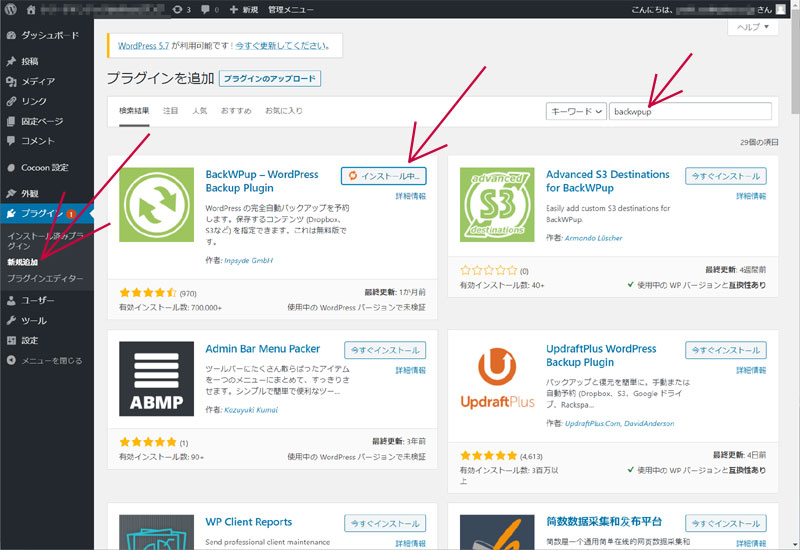Screen dimensions: 800x550
Task: Open UpdraftPlus.Com, DavidAnderson author link
Action: [619, 423]
